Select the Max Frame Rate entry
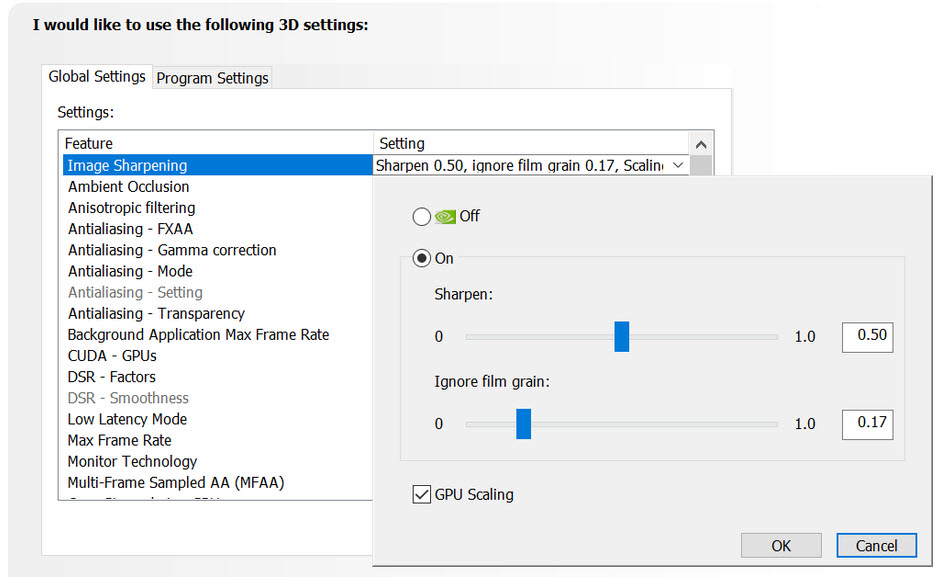Screen dimensions: 940x577 (119, 440)
